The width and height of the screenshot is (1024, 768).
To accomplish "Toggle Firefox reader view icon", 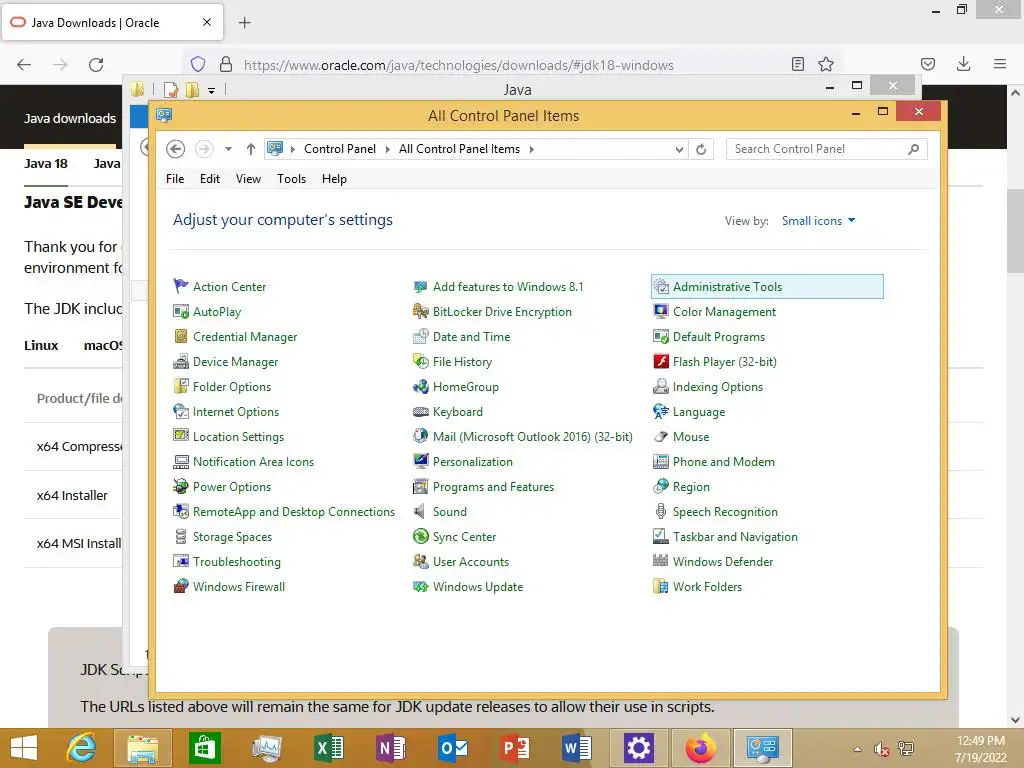I will click(x=797, y=64).
